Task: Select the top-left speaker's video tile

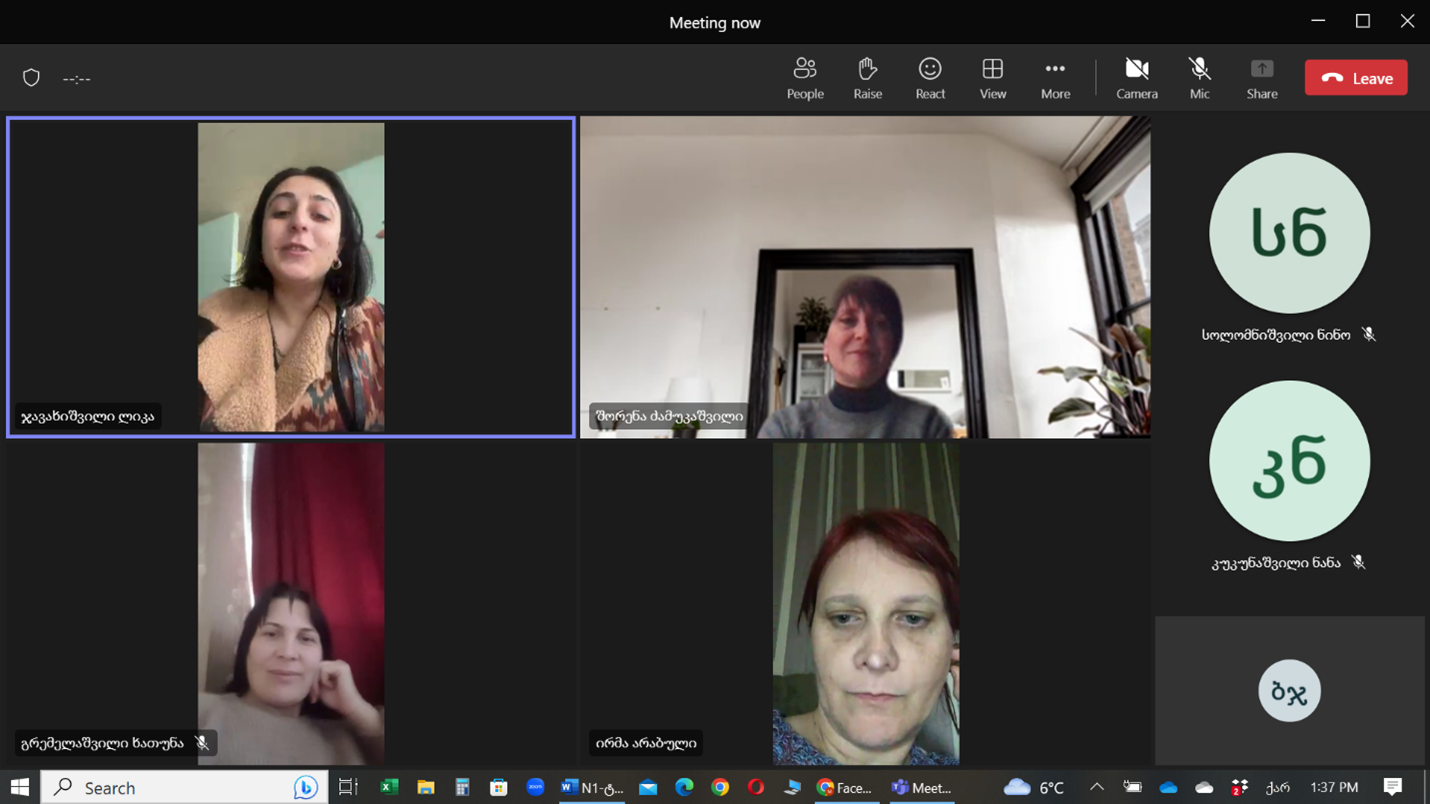Action: point(291,277)
